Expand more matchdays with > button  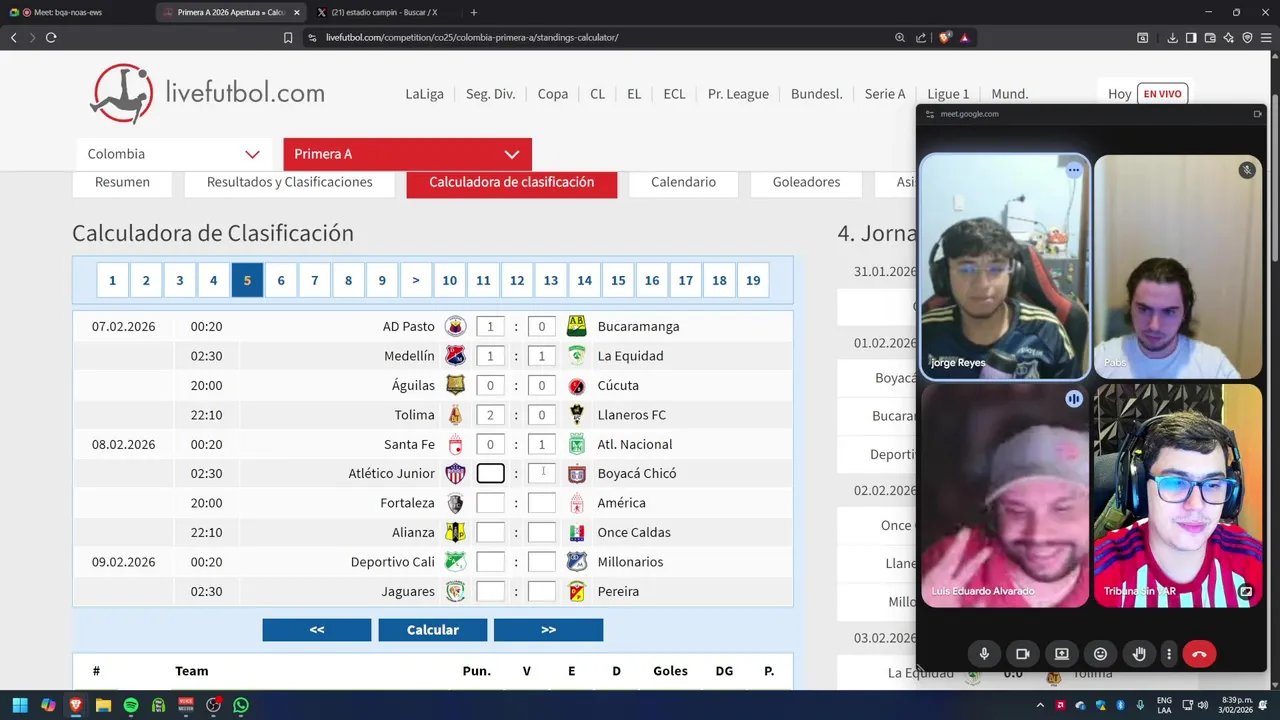click(416, 280)
